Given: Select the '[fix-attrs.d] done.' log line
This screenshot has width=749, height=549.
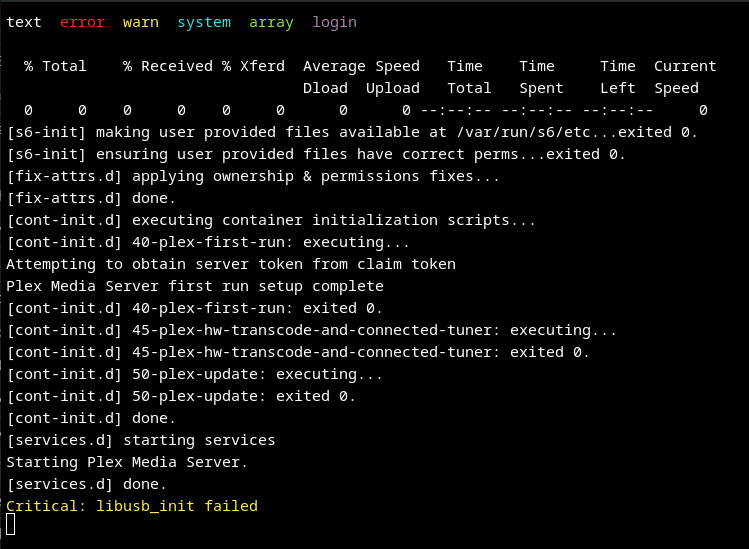Looking at the screenshot, I should pos(91,198).
